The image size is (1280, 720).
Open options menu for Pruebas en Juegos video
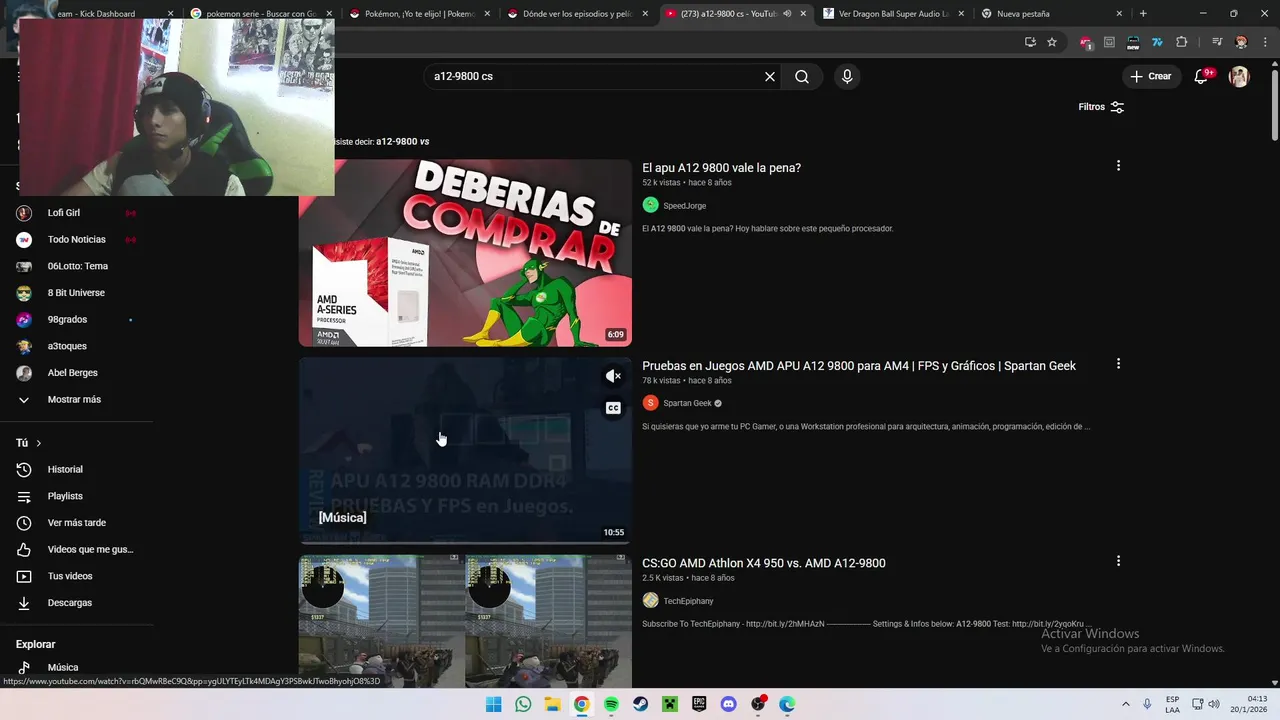tap(1118, 364)
